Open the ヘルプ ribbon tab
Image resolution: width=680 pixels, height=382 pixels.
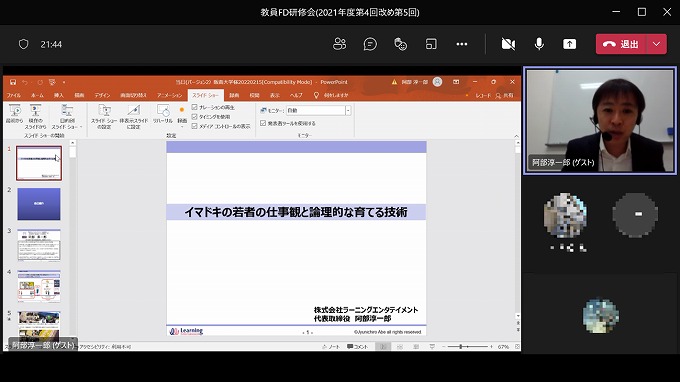pos(296,95)
